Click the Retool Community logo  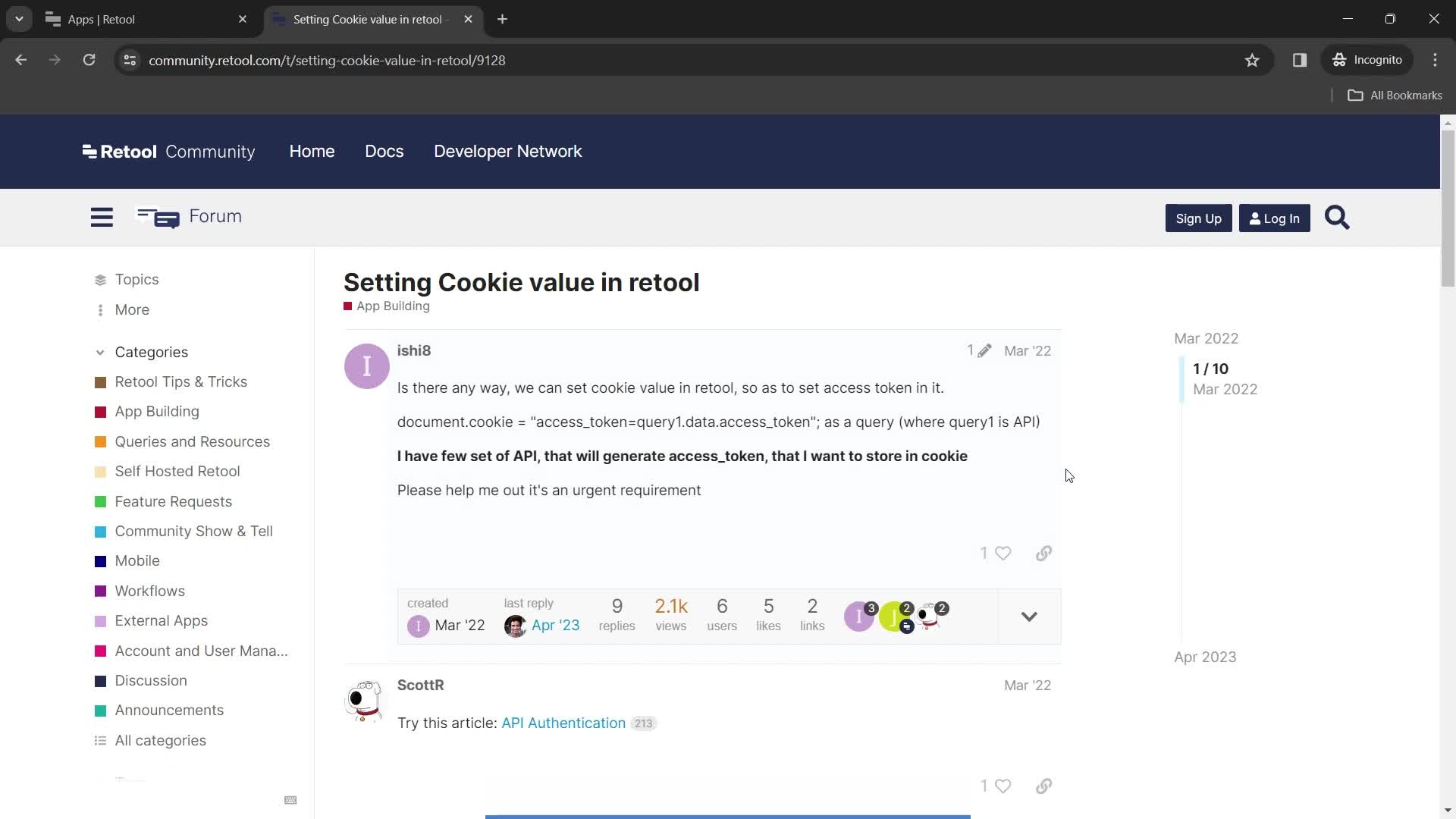pos(168,152)
